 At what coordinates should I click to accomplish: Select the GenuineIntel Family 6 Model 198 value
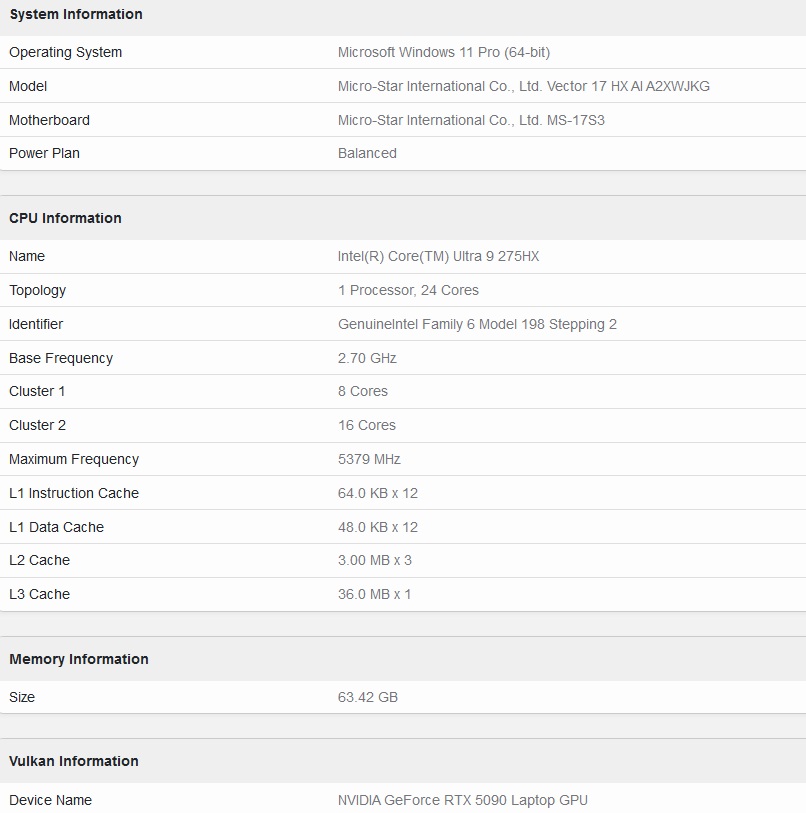click(x=477, y=325)
